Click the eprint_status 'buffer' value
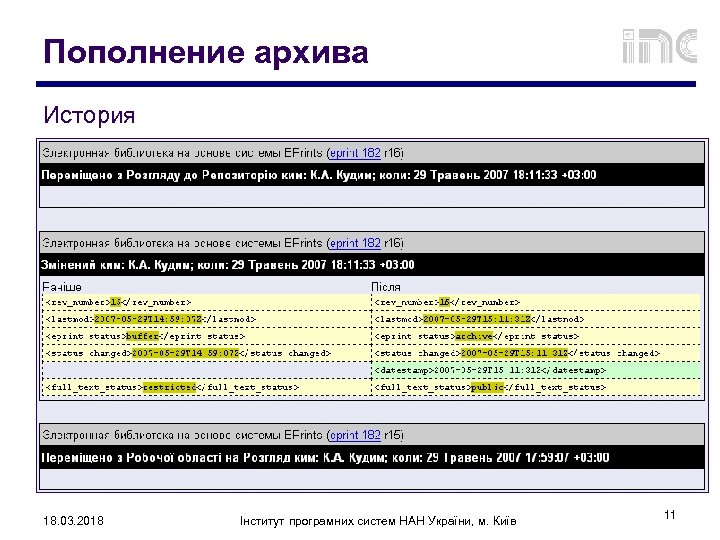 coord(142,336)
